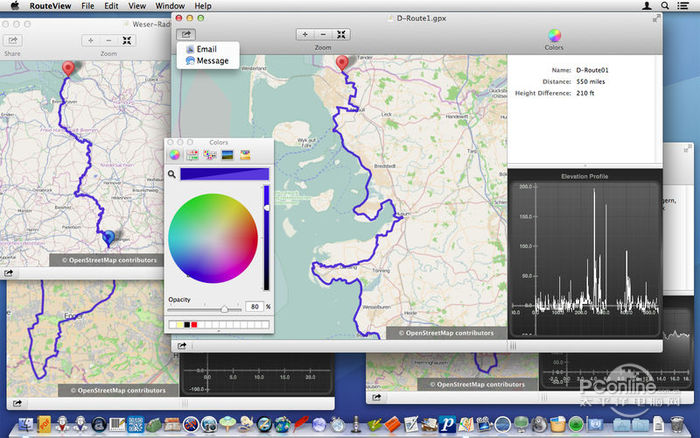This screenshot has width=700, height=438.
Task: Switch to image palettes picker mode
Action: 227,155
